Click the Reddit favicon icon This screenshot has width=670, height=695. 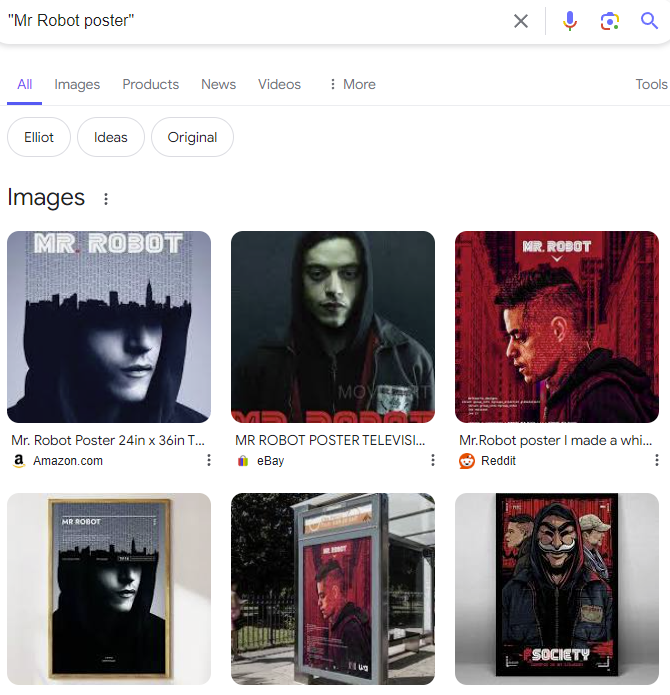coord(467,461)
